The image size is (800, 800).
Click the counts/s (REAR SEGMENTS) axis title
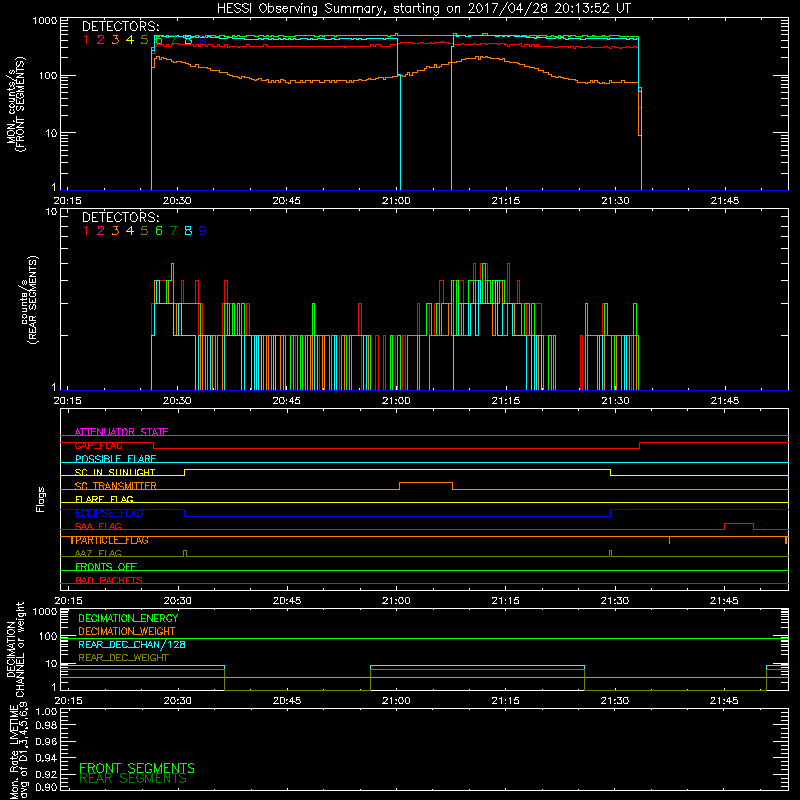29,300
